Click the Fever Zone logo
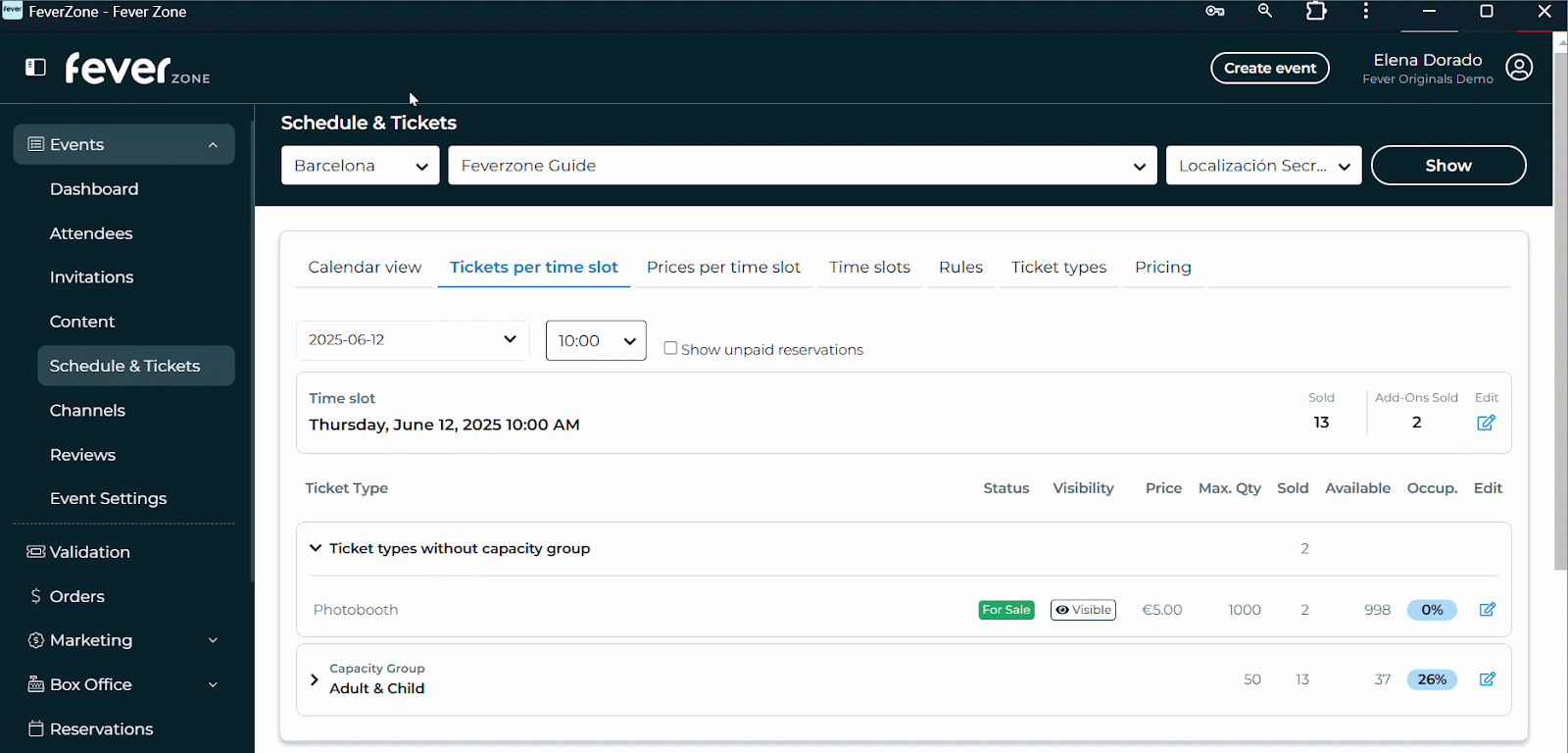 [137, 69]
